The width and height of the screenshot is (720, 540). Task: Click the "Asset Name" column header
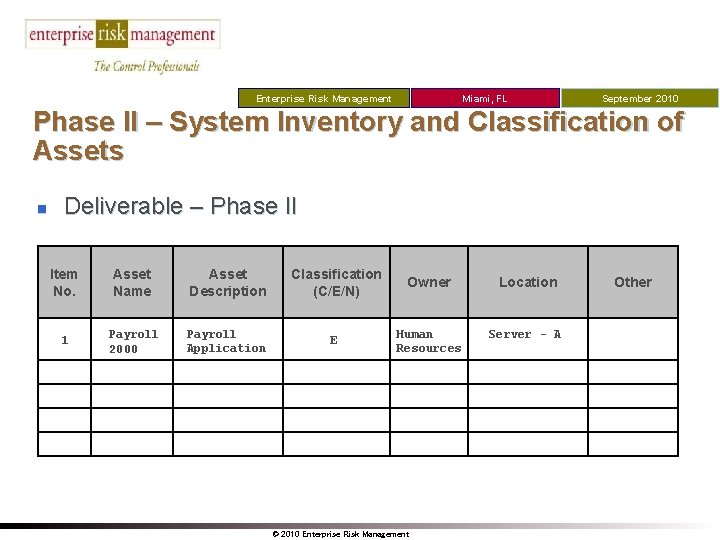point(132,282)
